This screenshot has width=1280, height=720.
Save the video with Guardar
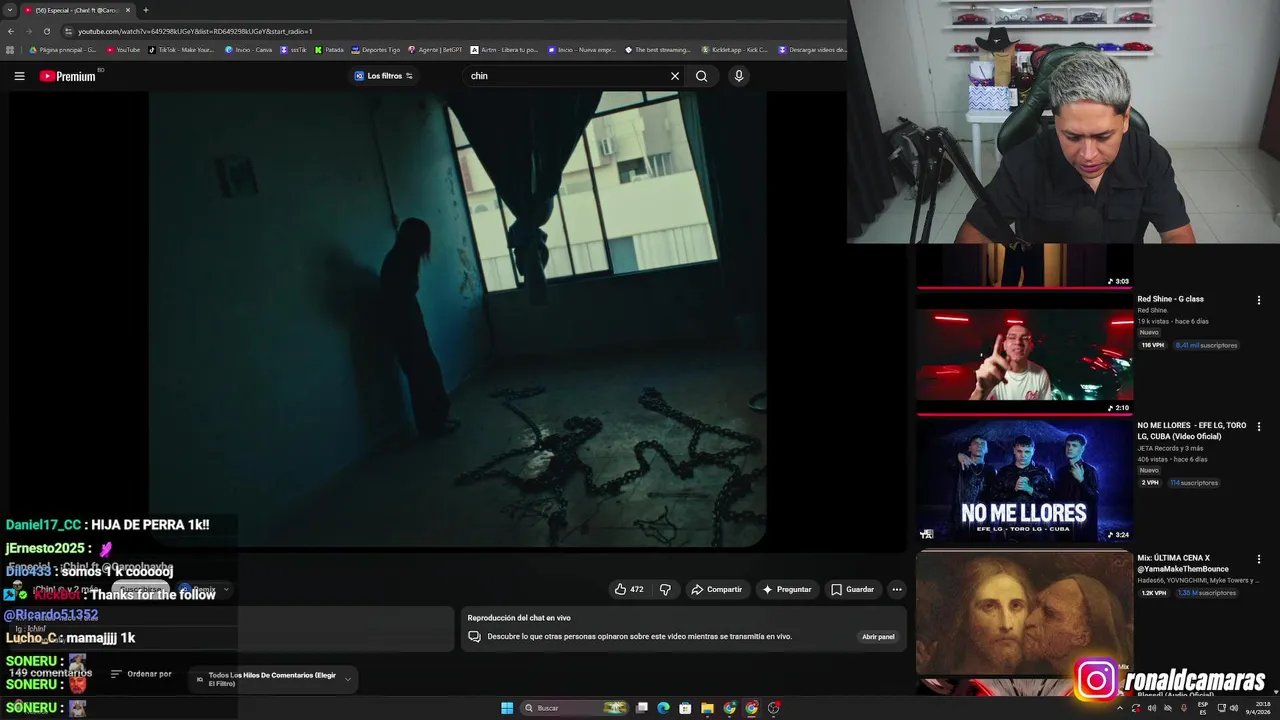(852, 589)
